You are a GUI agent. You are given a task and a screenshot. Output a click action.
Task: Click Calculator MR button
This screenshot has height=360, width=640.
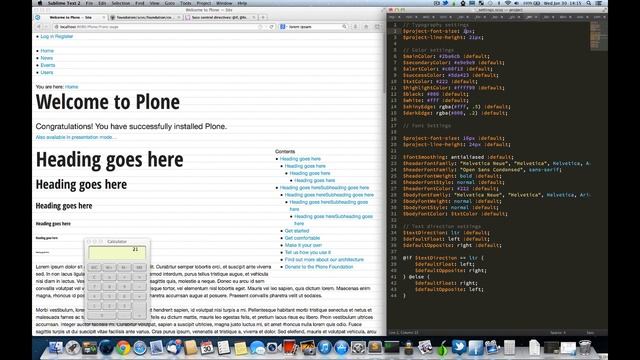139,267
